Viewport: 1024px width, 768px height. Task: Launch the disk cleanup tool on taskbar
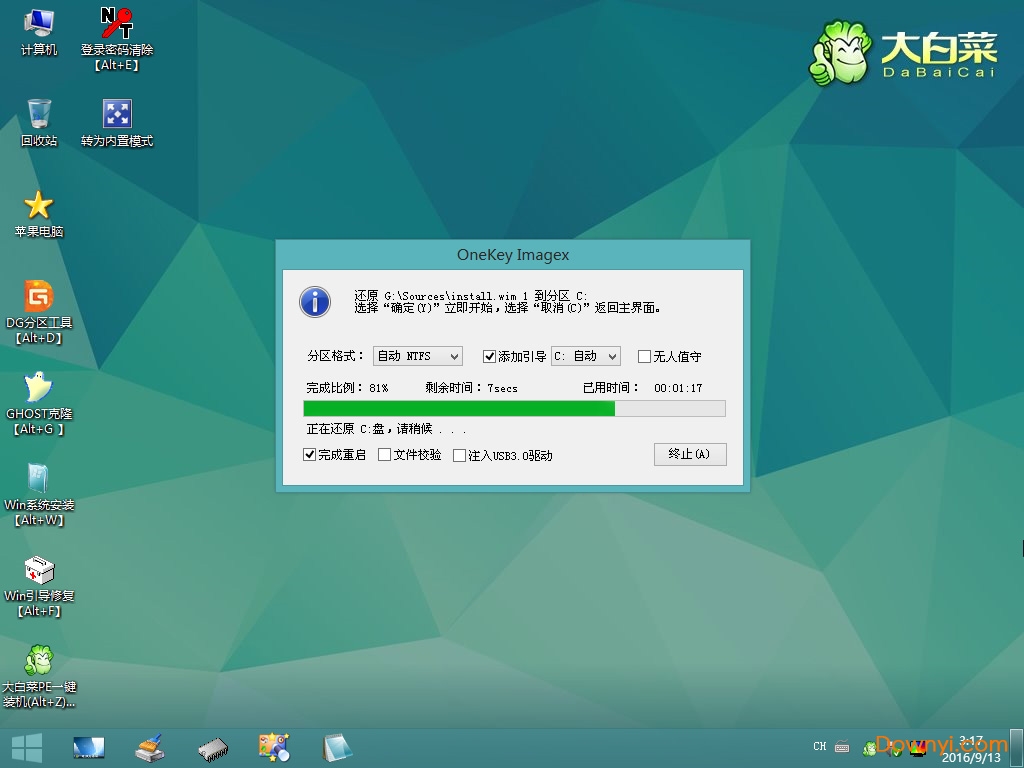coord(149,747)
